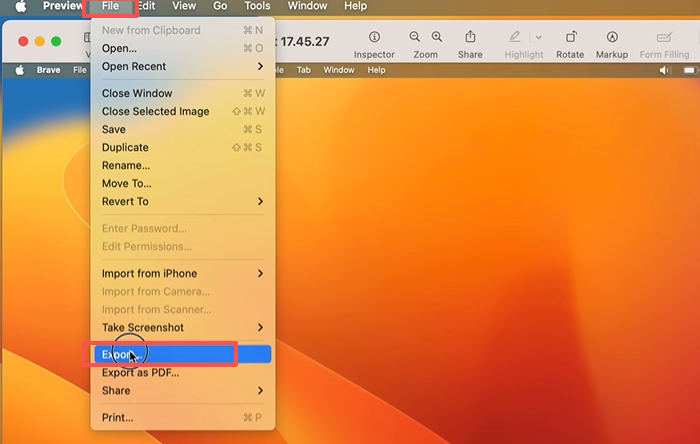The height and width of the screenshot is (444, 700).
Task: Expand the Revert To submenu
Action: [182, 201]
